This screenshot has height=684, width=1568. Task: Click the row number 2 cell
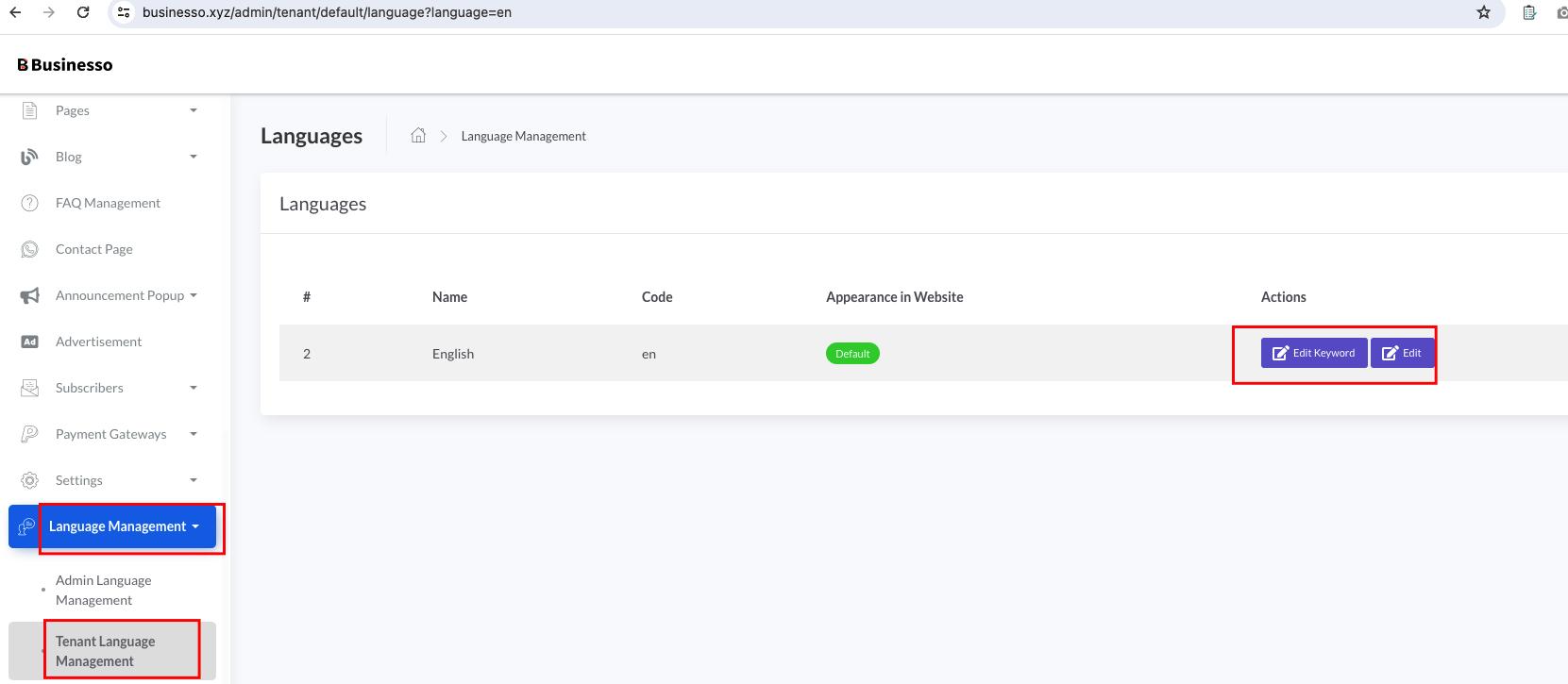coord(307,354)
